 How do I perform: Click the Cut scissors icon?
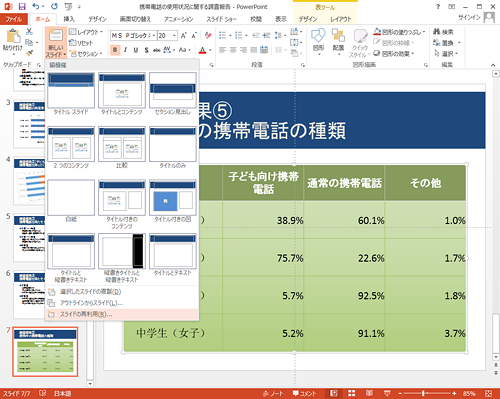coord(29,32)
